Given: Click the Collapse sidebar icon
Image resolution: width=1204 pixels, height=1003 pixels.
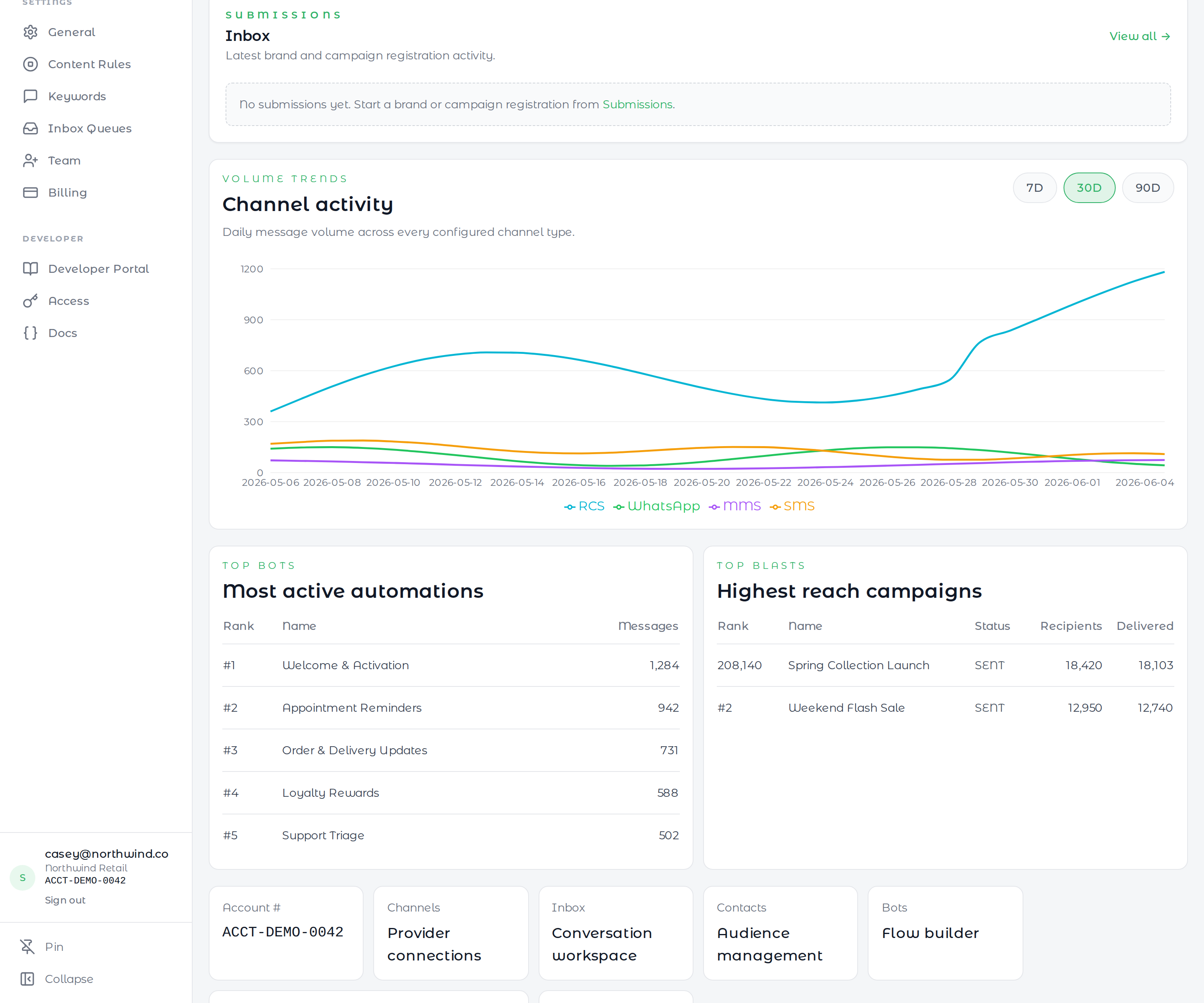Looking at the screenshot, I should 28,979.
